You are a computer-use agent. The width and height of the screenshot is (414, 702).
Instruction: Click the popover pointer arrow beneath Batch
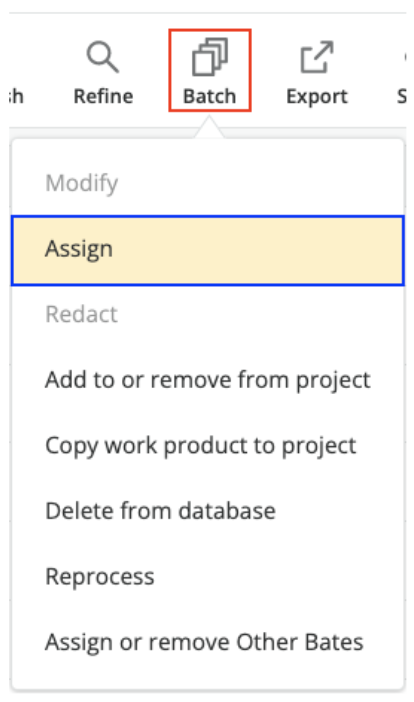pos(209,127)
